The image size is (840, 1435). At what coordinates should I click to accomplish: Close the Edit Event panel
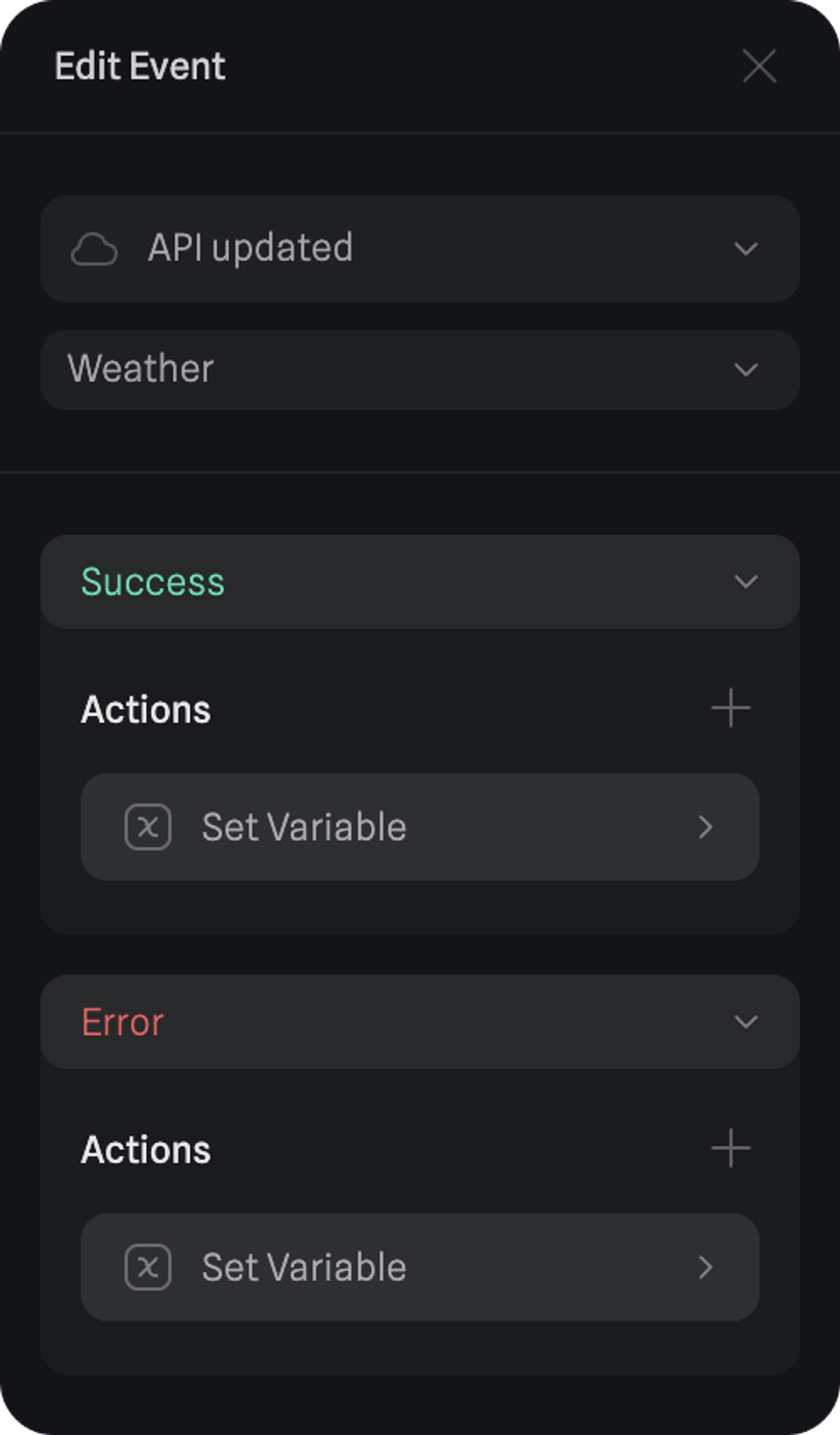pos(759,66)
